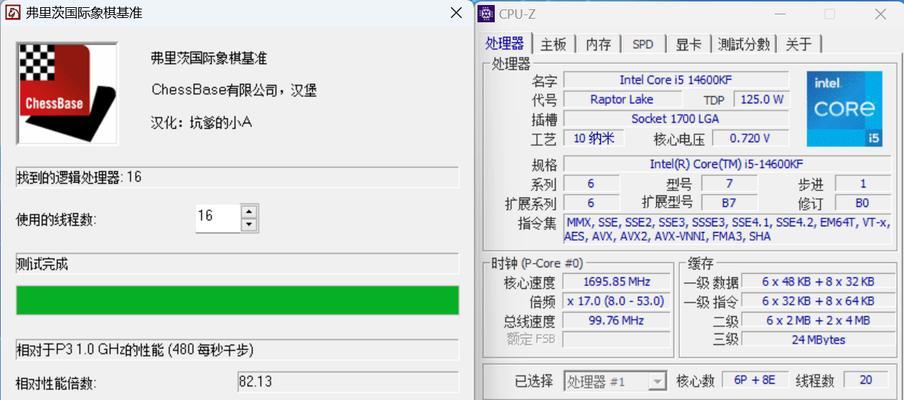Increase thread count with the up arrow
The image size is (904, 400).
point(249,212)
